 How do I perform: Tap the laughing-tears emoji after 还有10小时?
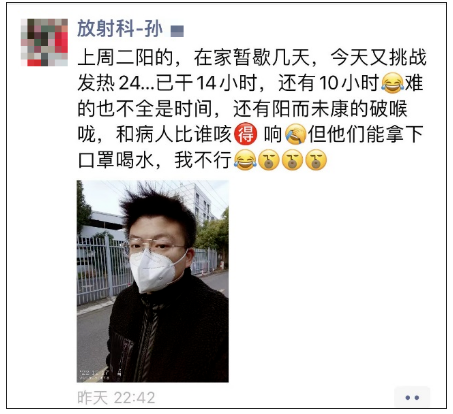(392, 83)
